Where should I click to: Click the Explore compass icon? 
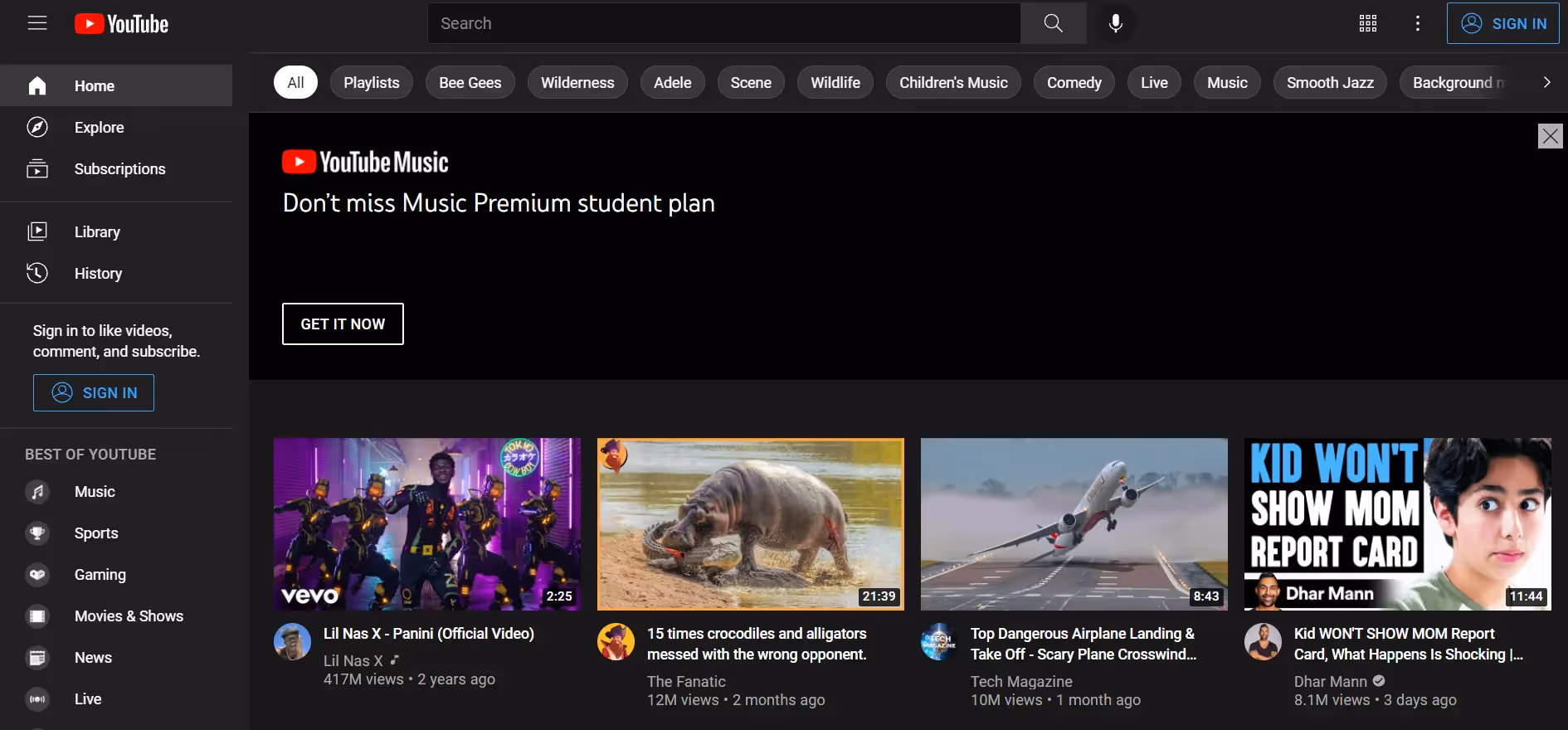pyautogui.click(x=37, y=127)
